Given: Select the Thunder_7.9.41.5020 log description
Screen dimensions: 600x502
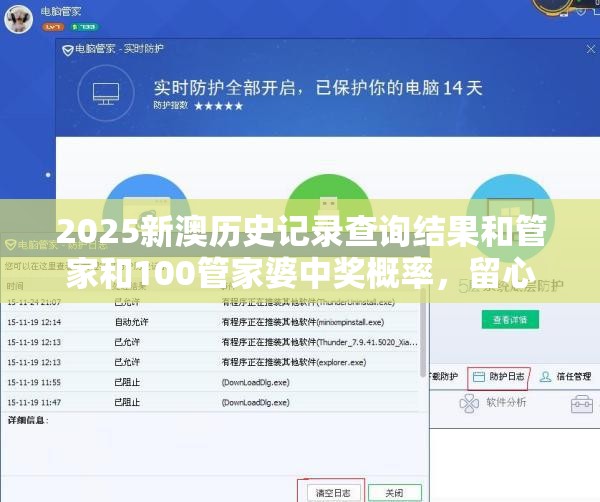Looking at the screenshot, I should pos(320,342).
